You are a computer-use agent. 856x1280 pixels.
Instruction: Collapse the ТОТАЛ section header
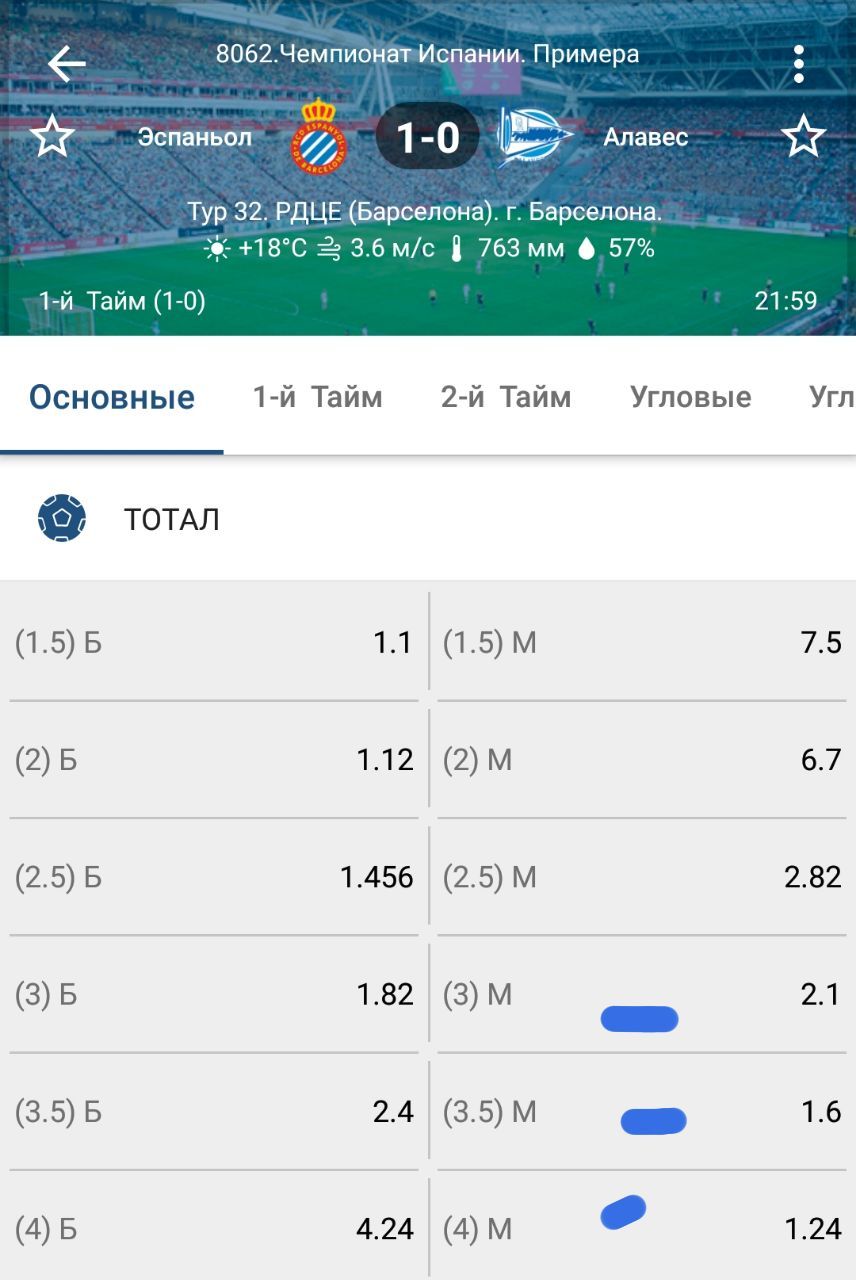point(428,519)
